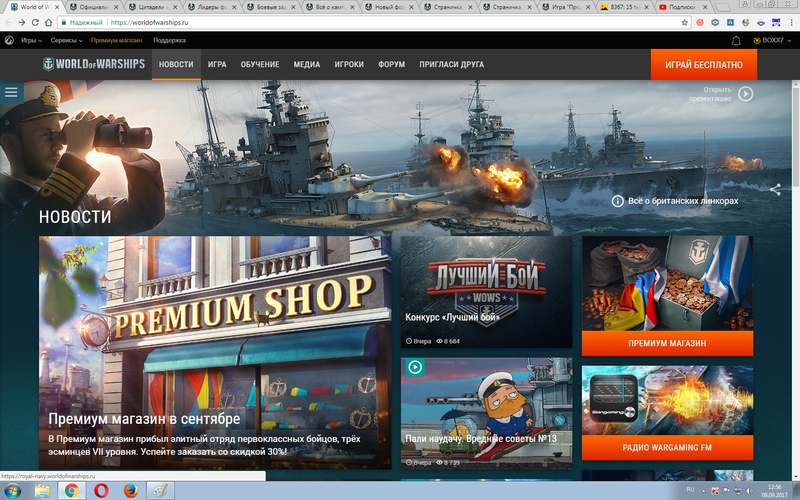Open Премиум магазин link in top bar

[x=116, y=40]
